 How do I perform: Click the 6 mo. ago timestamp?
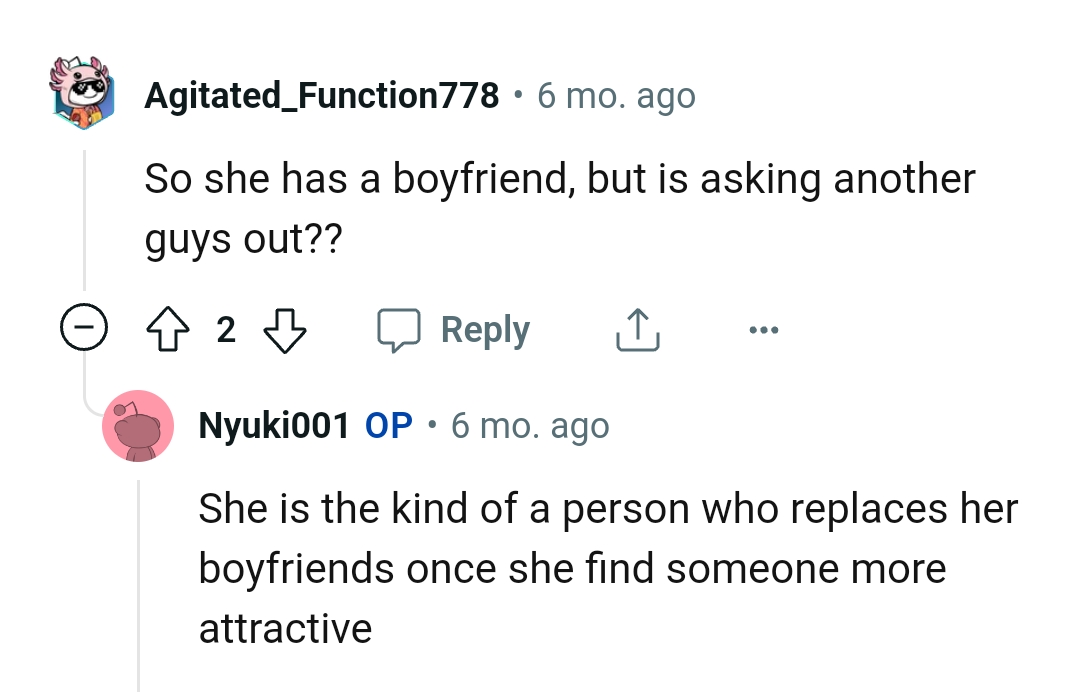[614, 95]
